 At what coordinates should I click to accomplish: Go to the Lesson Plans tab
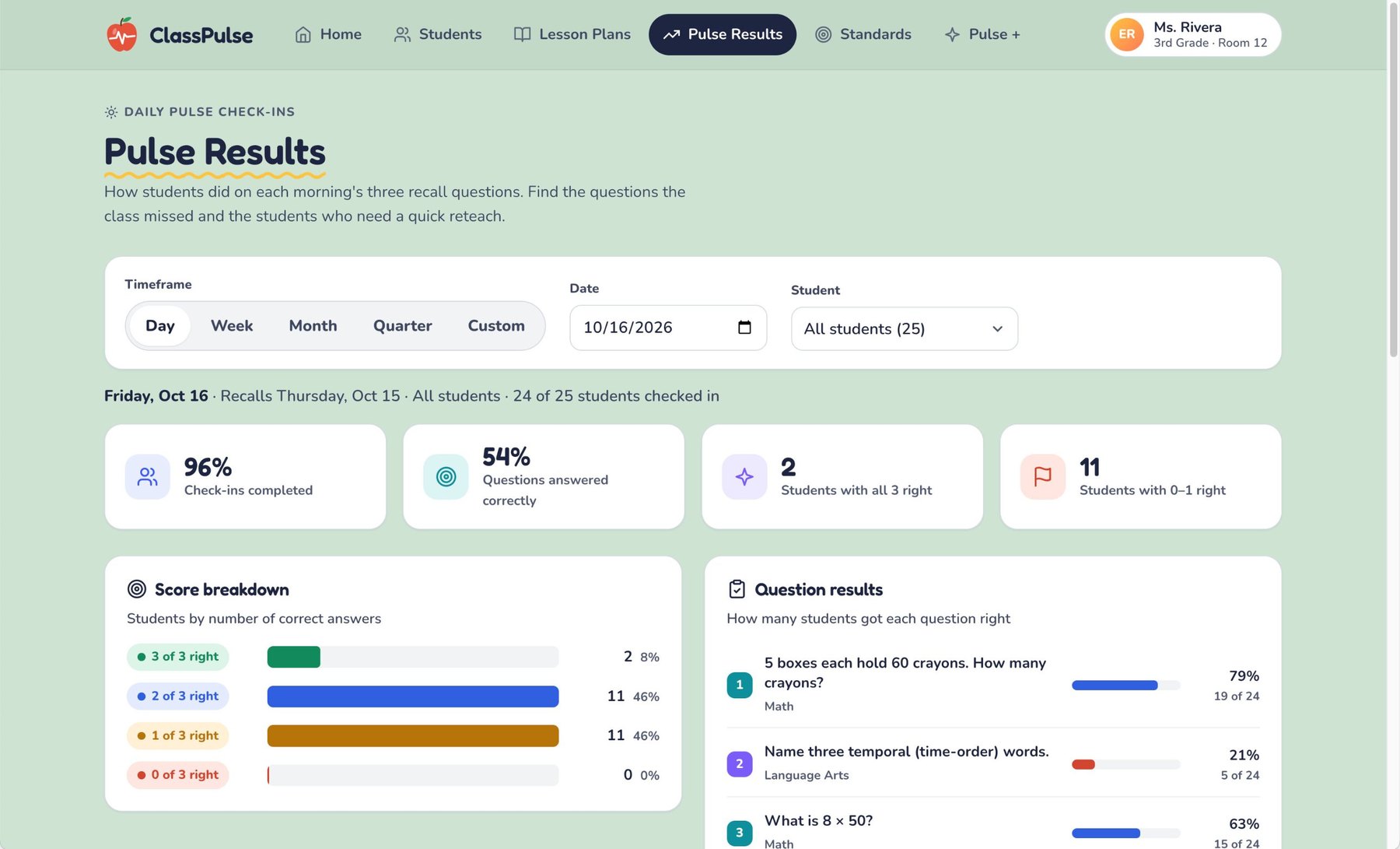pos(572,34)
